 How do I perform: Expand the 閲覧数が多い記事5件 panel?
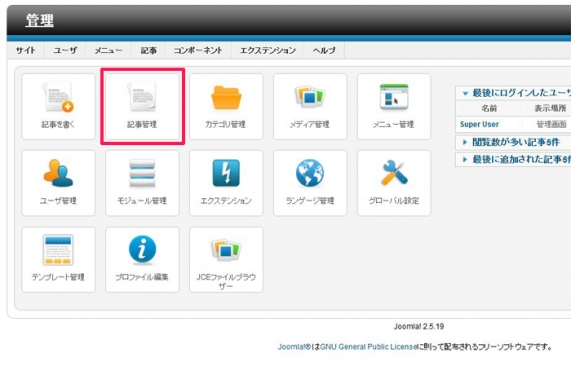pyautogui.click(x=513, y=142)
